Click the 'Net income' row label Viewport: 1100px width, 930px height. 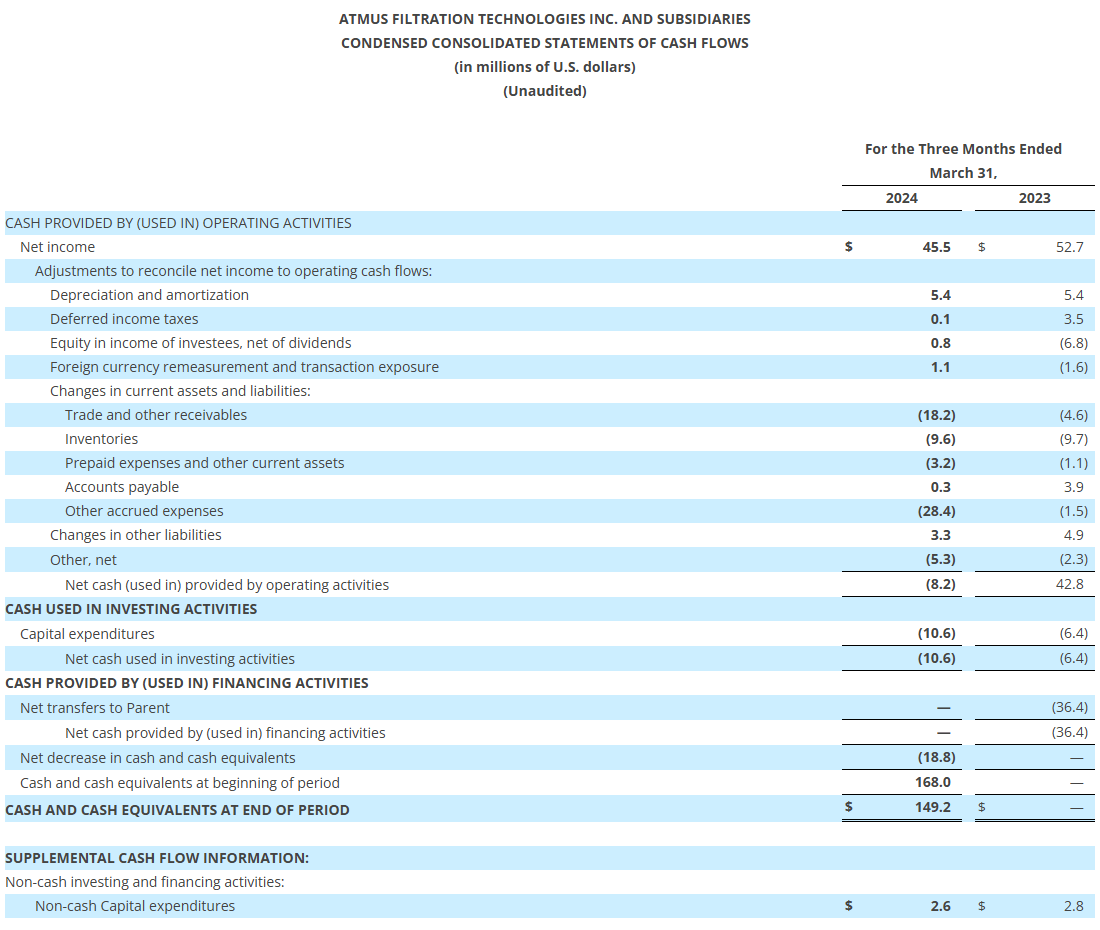pyautogui.click(x=58, y=247)
